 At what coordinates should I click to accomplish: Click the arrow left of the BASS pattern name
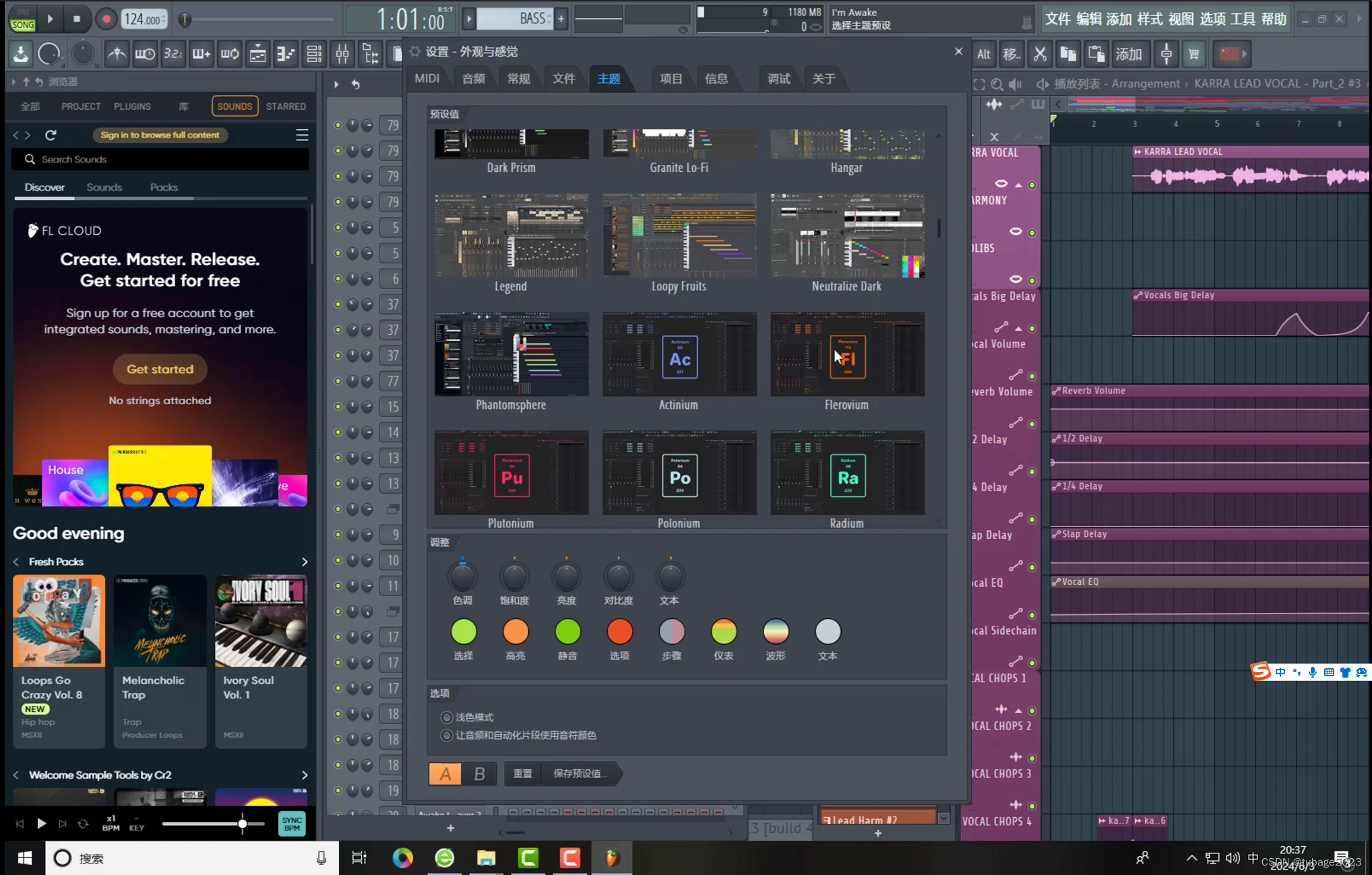[469, 19]
